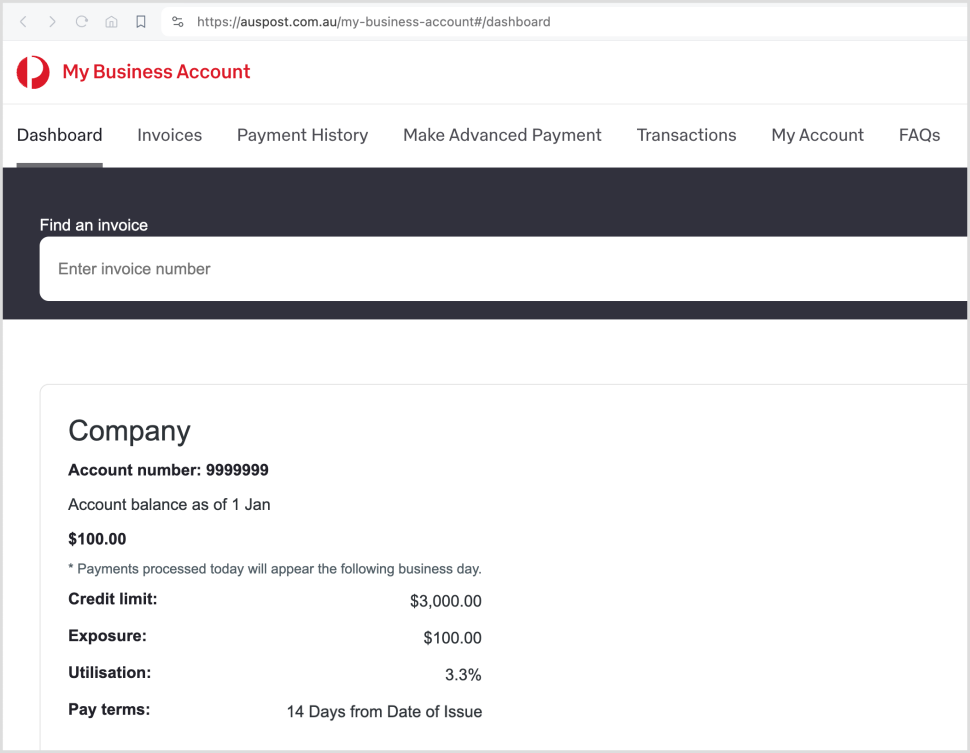Switch to the Invoices tab

click(169, 134)
